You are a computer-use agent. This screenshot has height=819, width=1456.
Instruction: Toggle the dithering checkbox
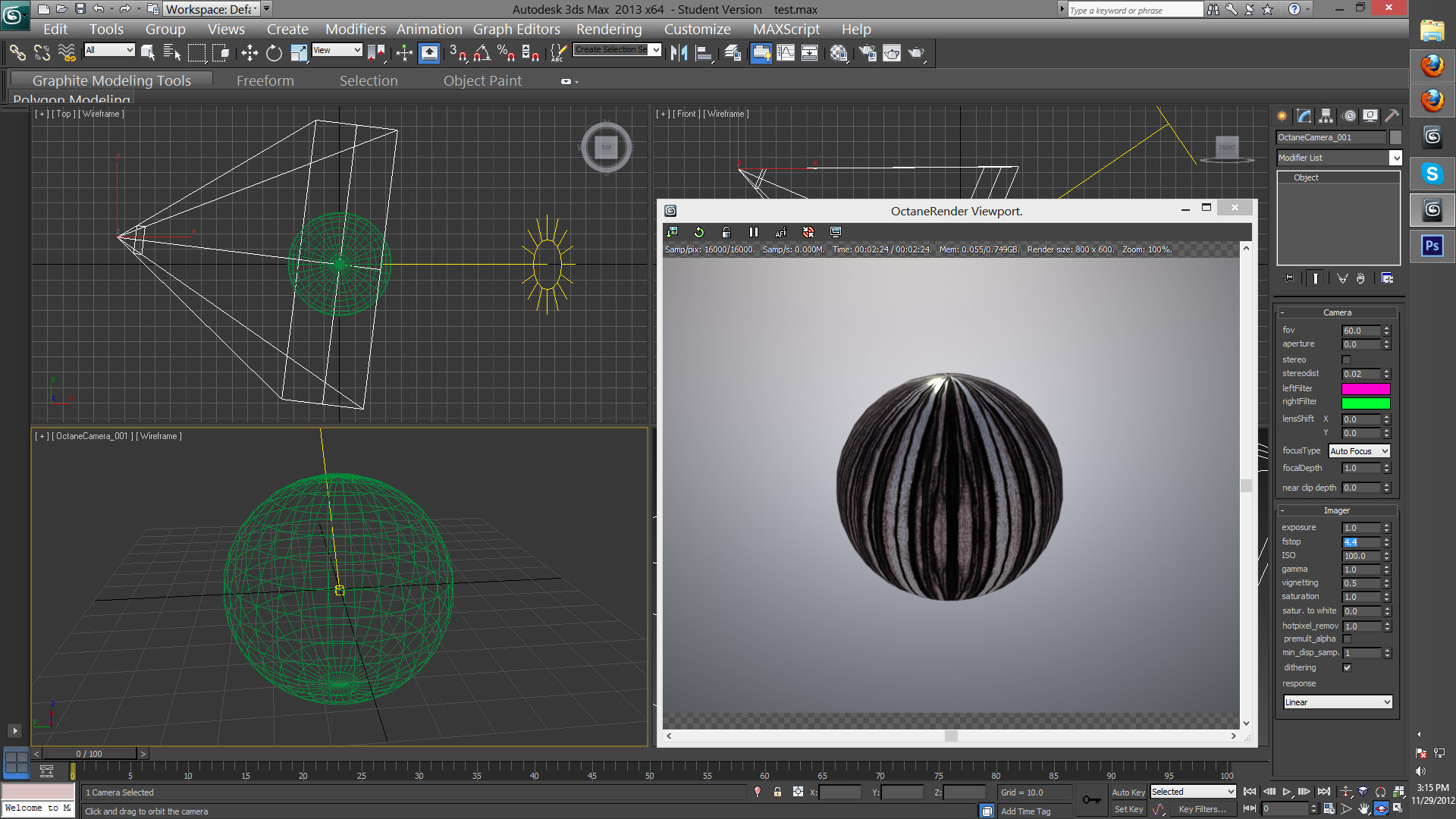1347,668
